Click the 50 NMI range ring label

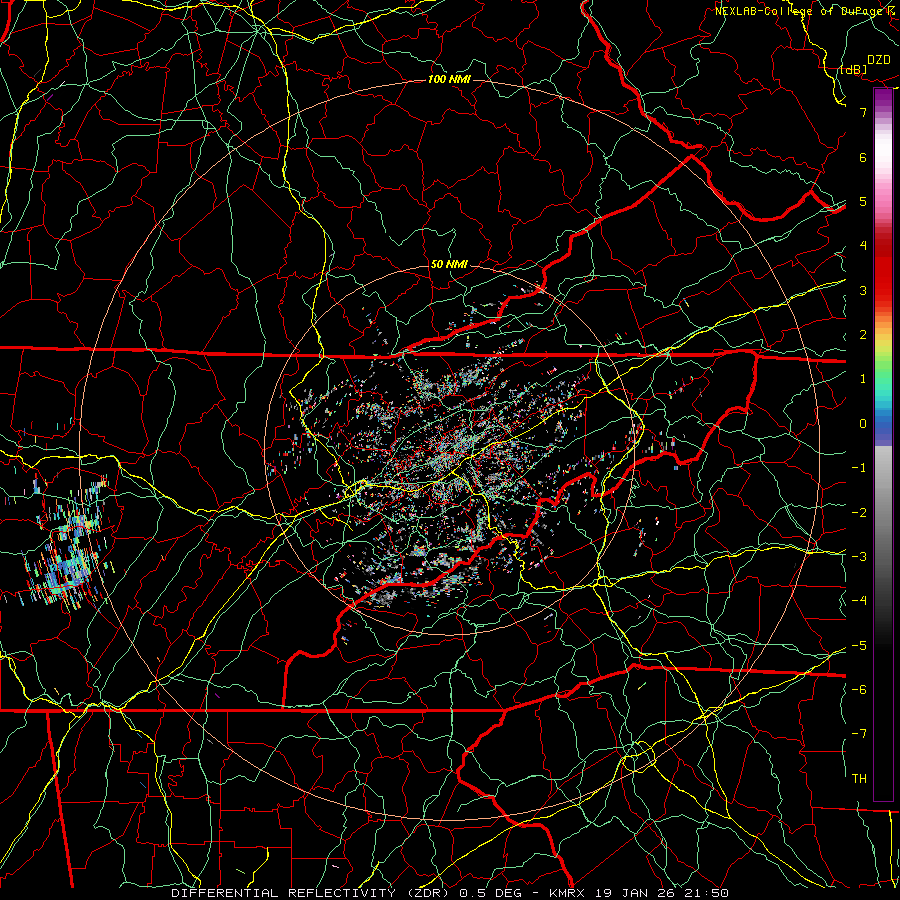pos(449,264)
